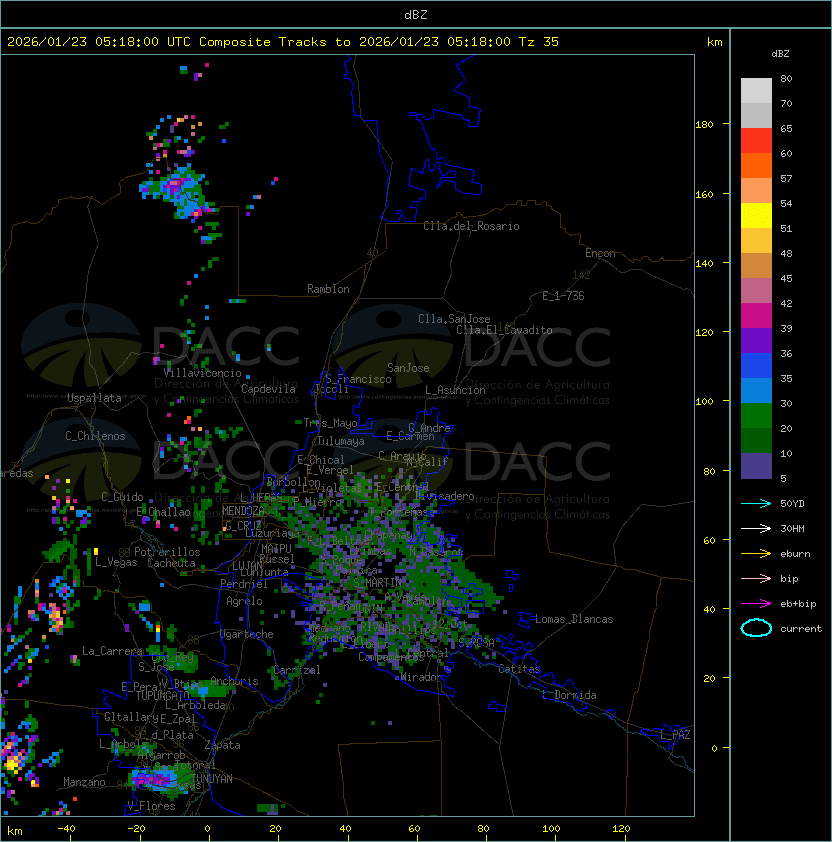Click the pink bip arrow legend icon

tap(756, 579)
